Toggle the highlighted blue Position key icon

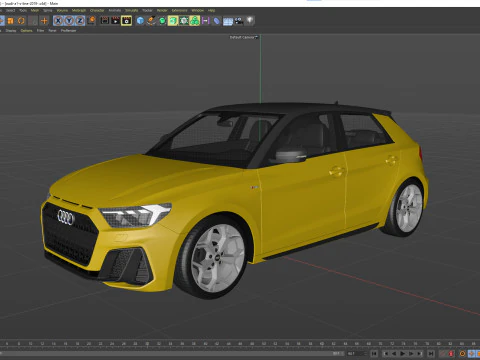click(x=471, y=354)
